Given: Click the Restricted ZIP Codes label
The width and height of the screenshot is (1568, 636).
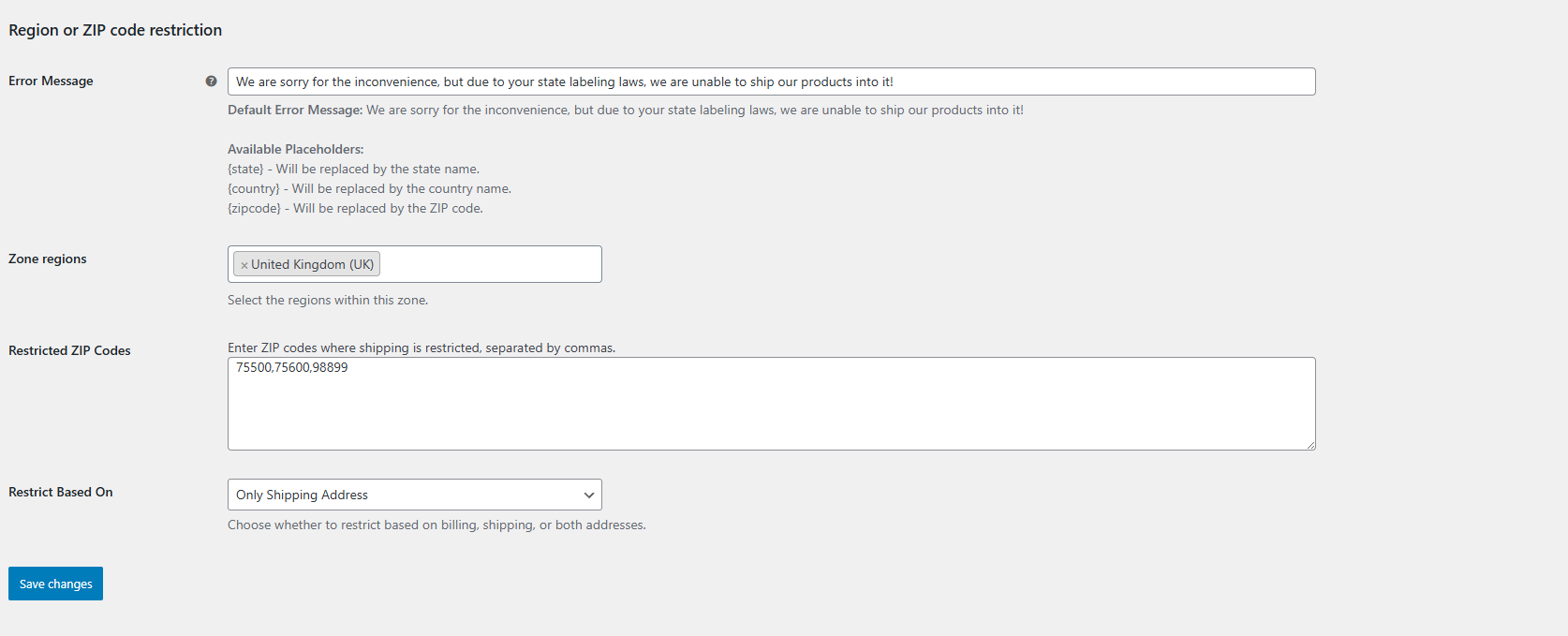Looking at the screenshot, I should coord(69,351).
